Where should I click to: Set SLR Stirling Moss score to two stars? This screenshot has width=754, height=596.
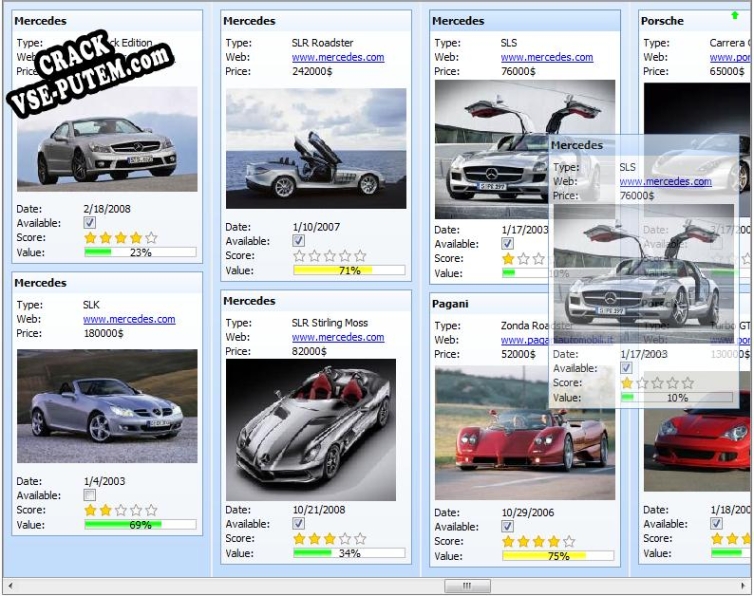pyautogui.click(x=314, y=539)
